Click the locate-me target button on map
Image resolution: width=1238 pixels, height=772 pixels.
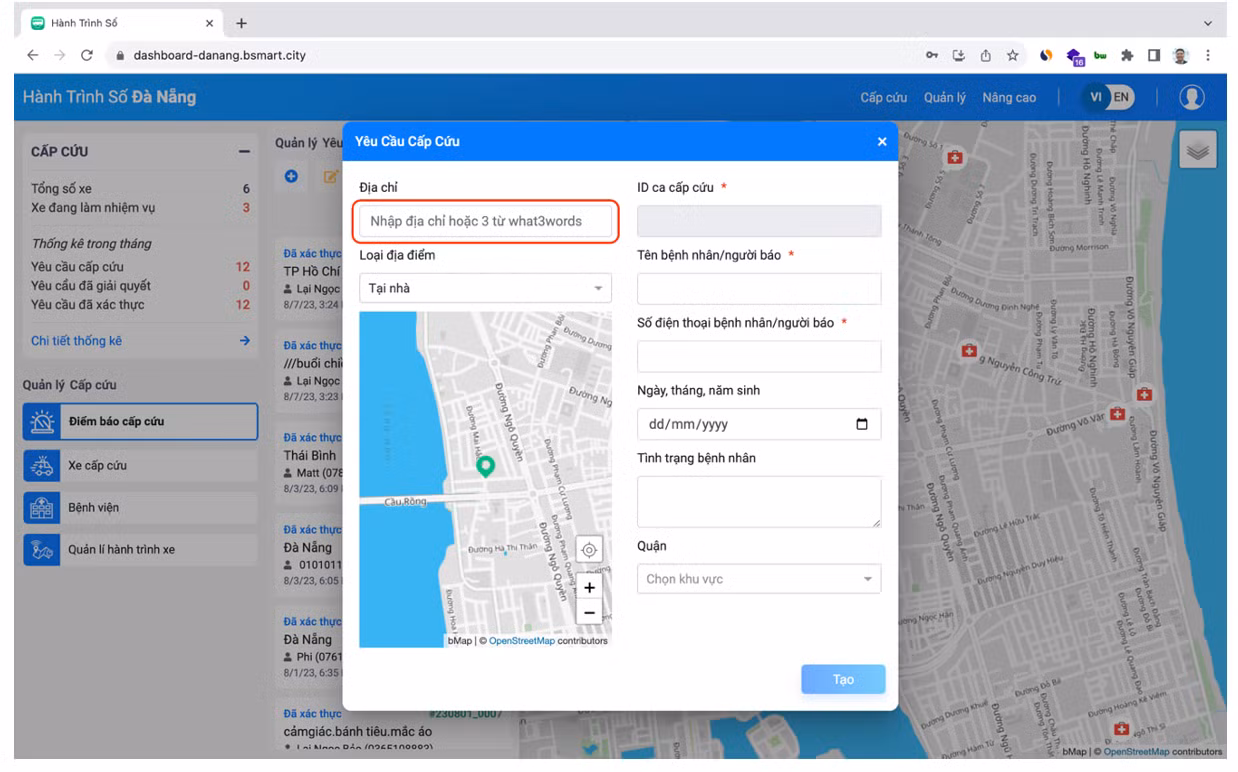tap(589, 550)
